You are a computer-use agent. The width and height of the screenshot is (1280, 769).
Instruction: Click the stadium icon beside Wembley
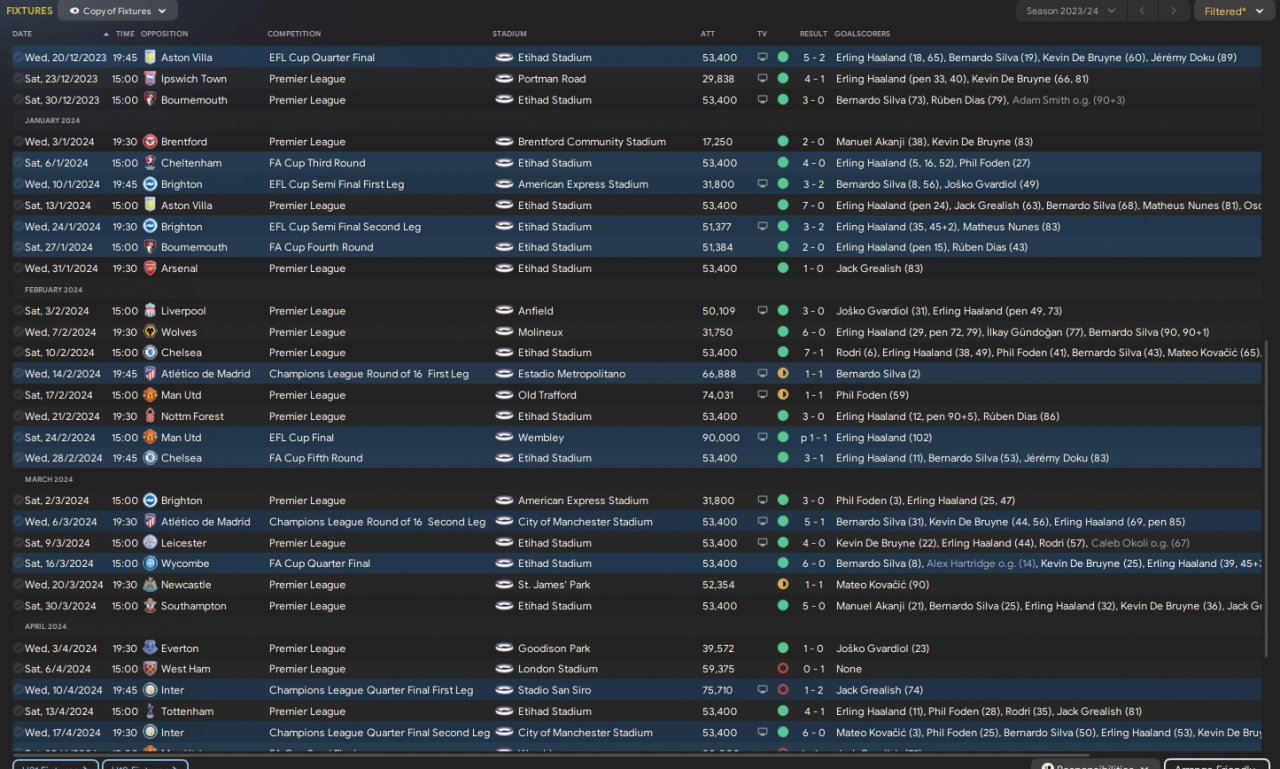coord(504,438)
